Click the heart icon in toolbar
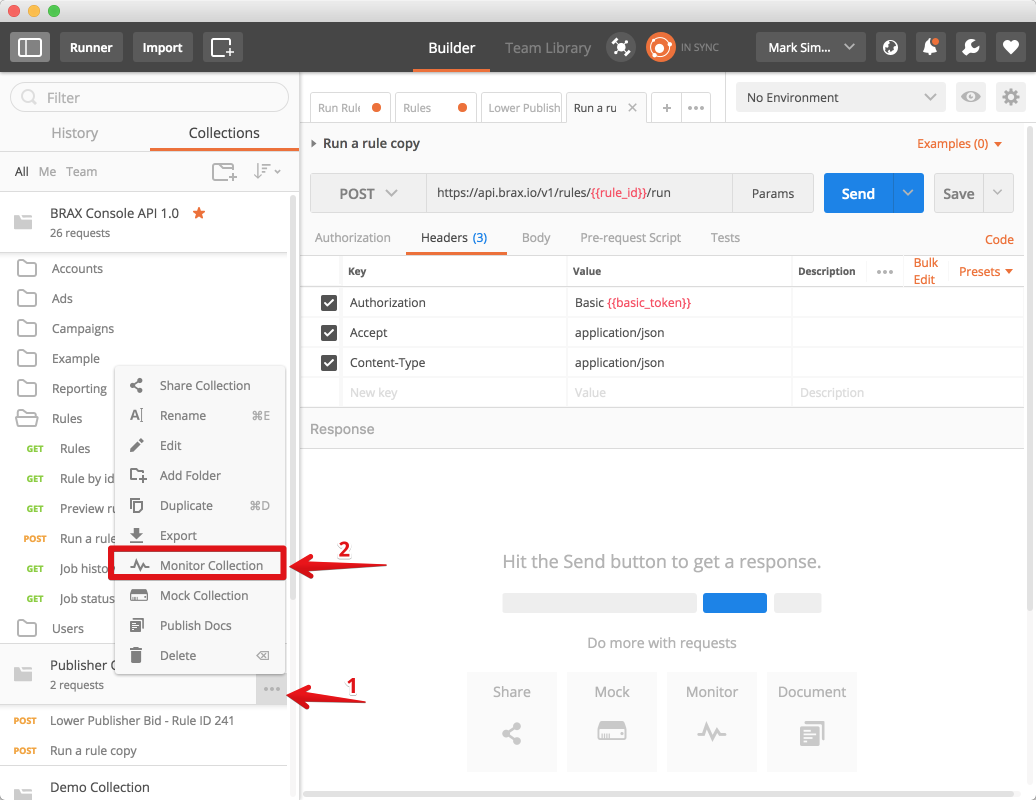This screenshot has width=1036, height=800. point(1010,48)
